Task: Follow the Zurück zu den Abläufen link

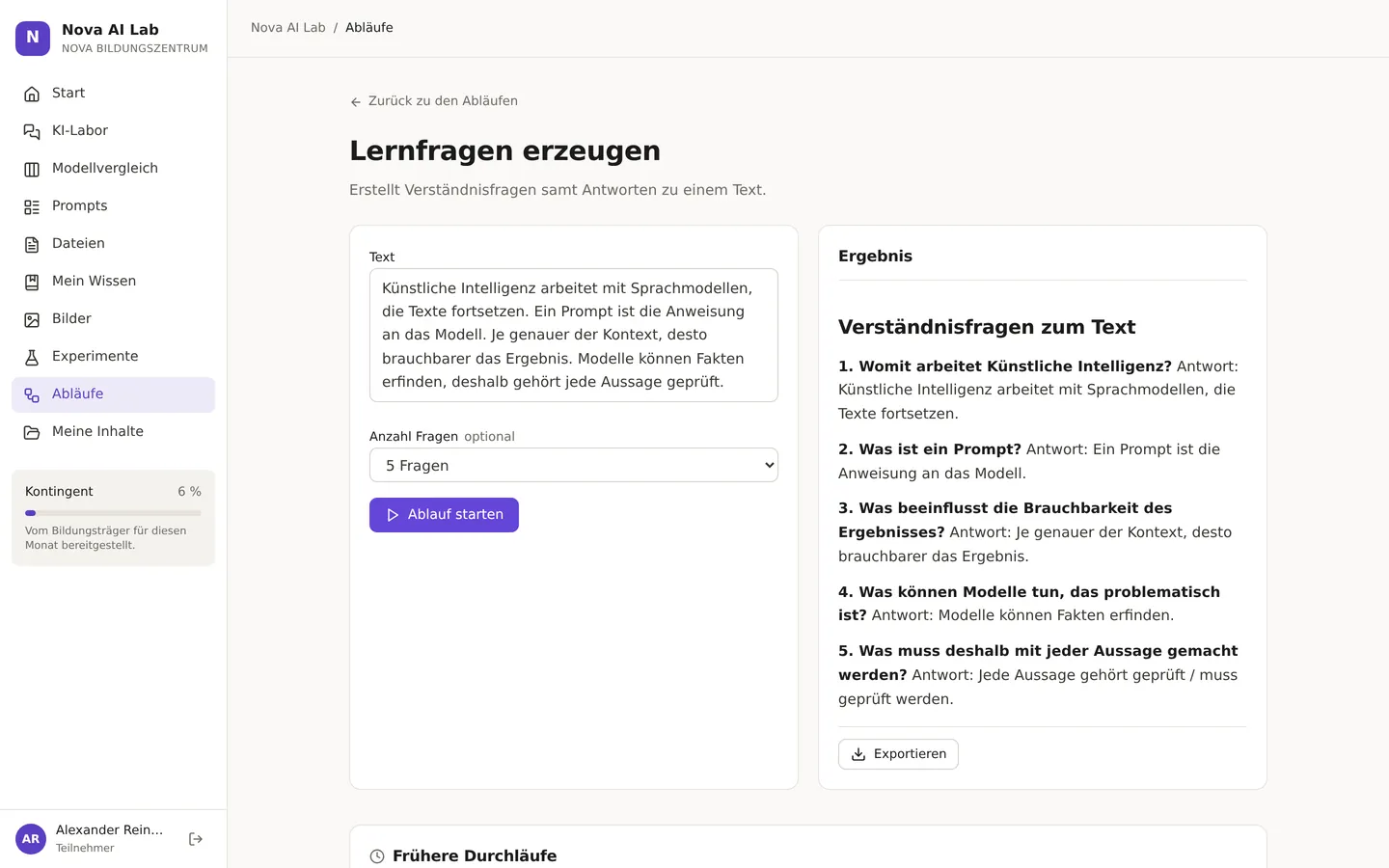Action: pos(434,101)
